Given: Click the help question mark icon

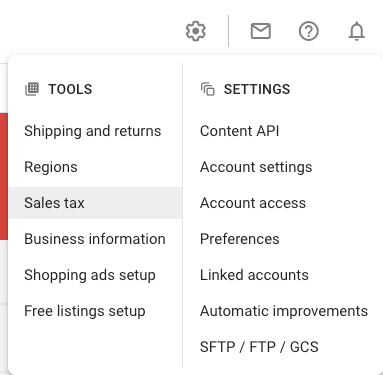Looking at the screenshot, I should [x=308, y=31].
